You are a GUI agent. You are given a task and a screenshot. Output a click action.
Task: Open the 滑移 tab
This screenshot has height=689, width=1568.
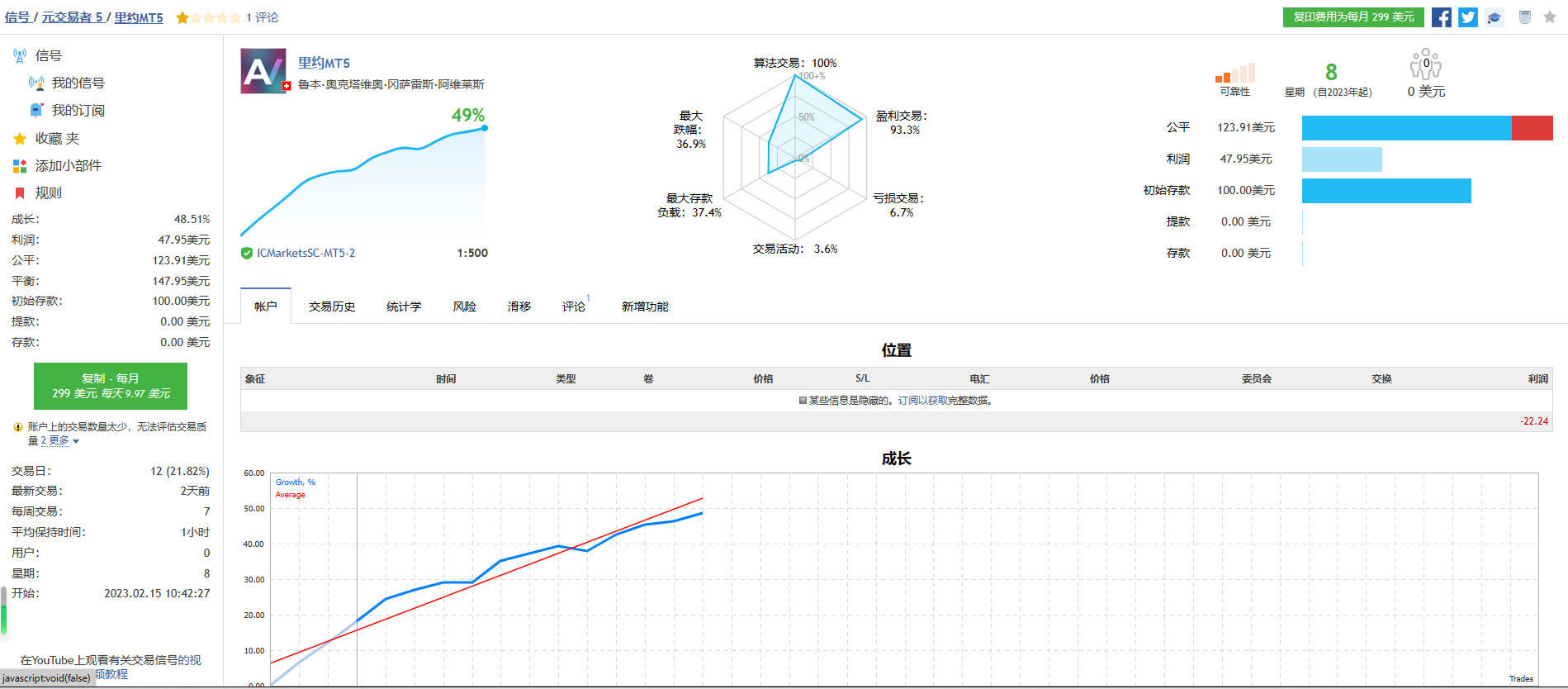519,306
